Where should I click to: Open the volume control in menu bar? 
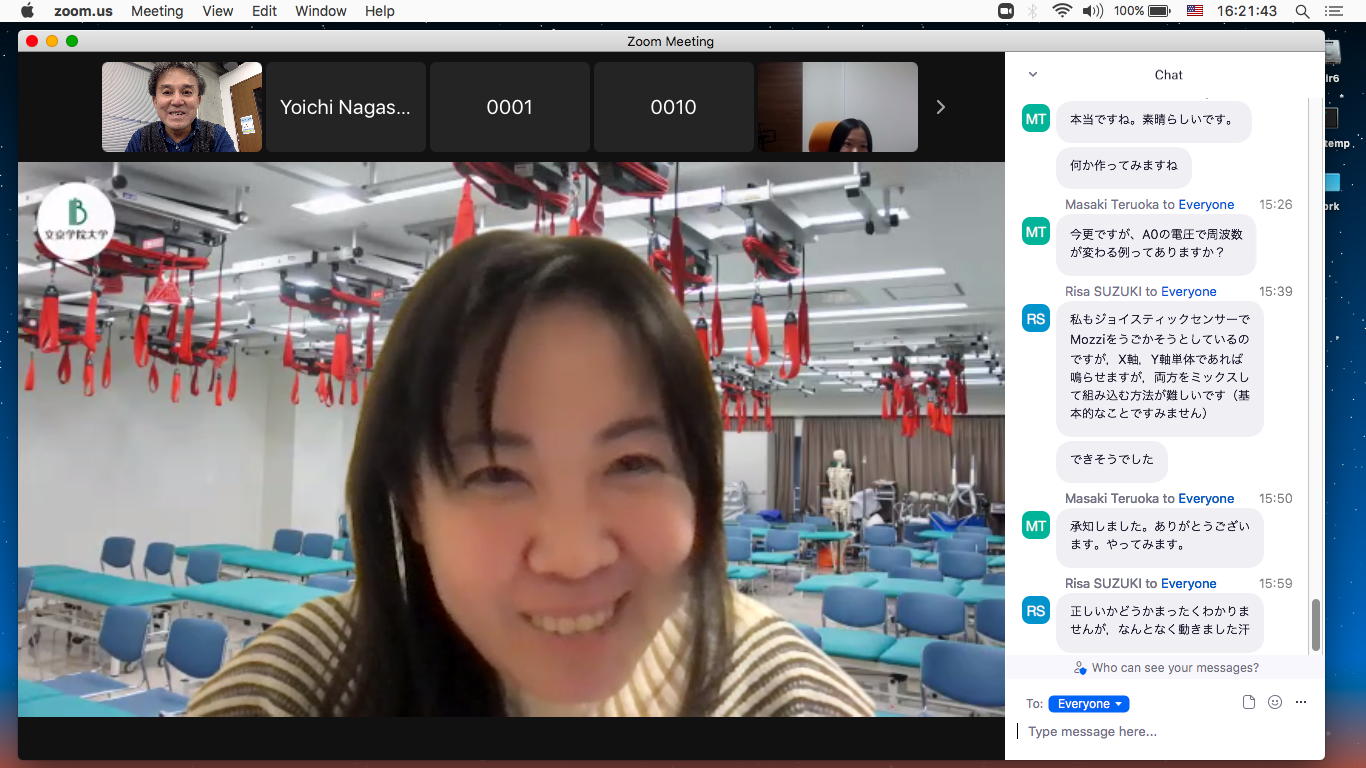[1092, 11]
